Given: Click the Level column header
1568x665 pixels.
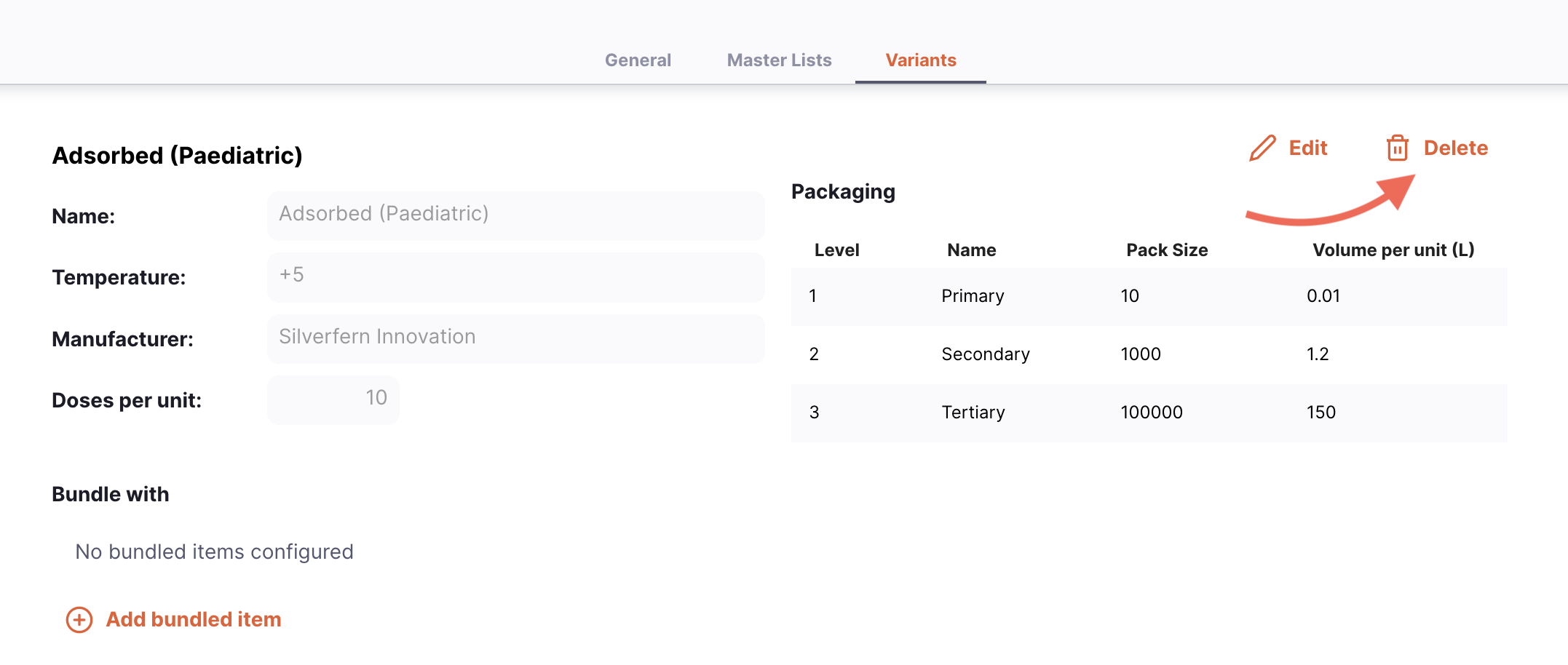Looking at the screenshot, I should (x=836, y=250).
